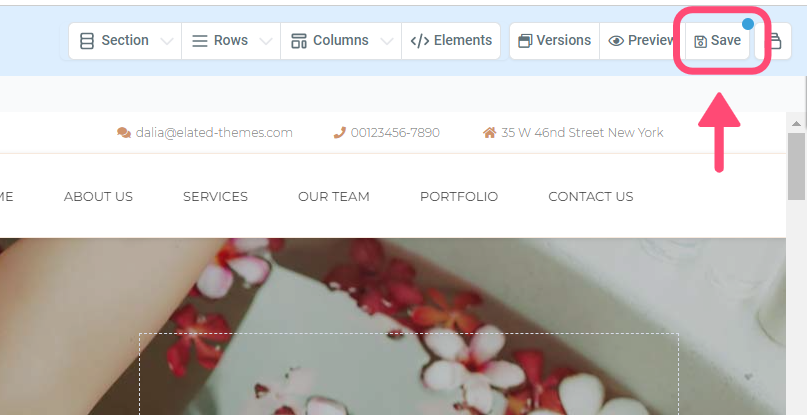807x415 pixels.
Task: Expand the Rows dropdown chevron
Action: [x=266, y=41]
